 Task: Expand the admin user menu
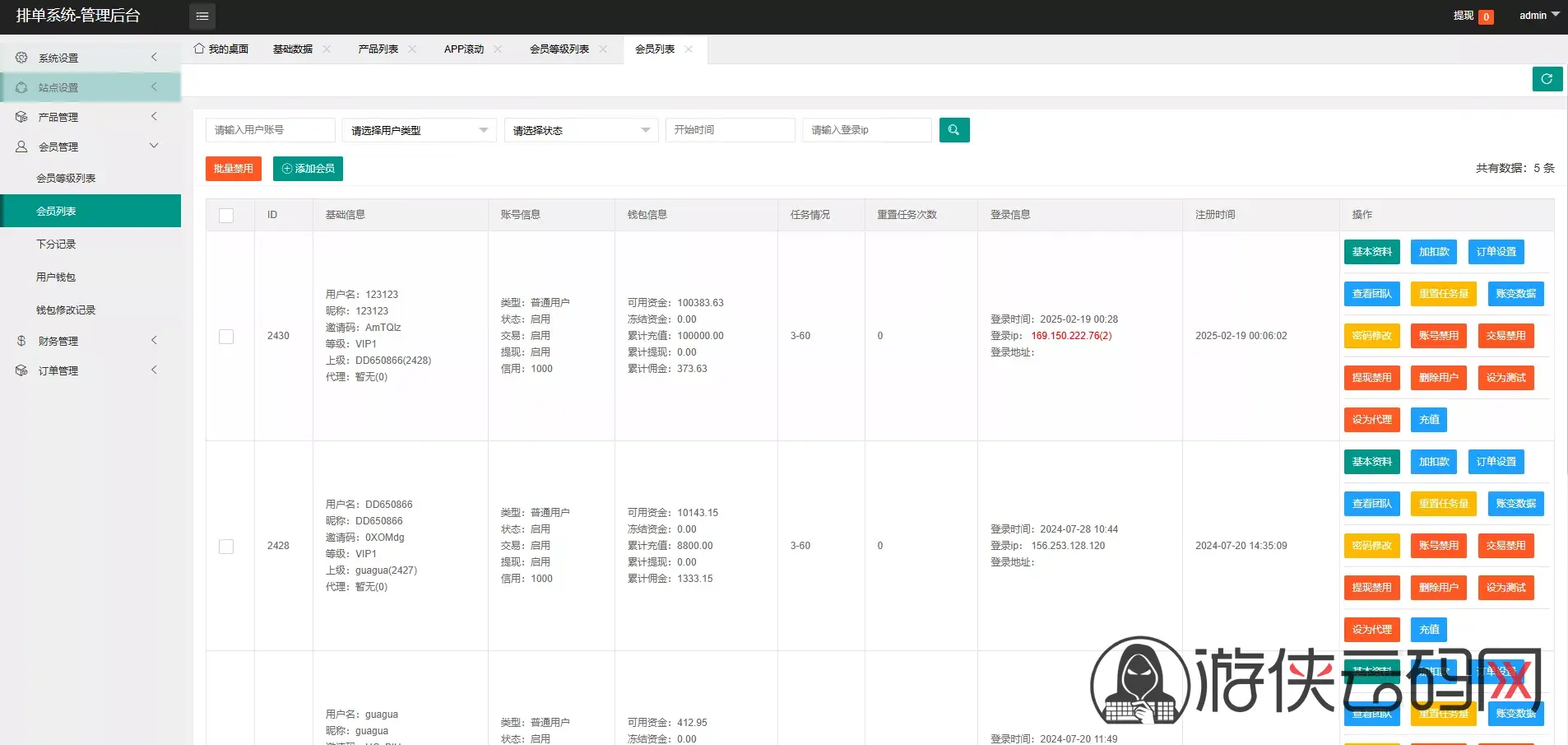coord(1539,16)
